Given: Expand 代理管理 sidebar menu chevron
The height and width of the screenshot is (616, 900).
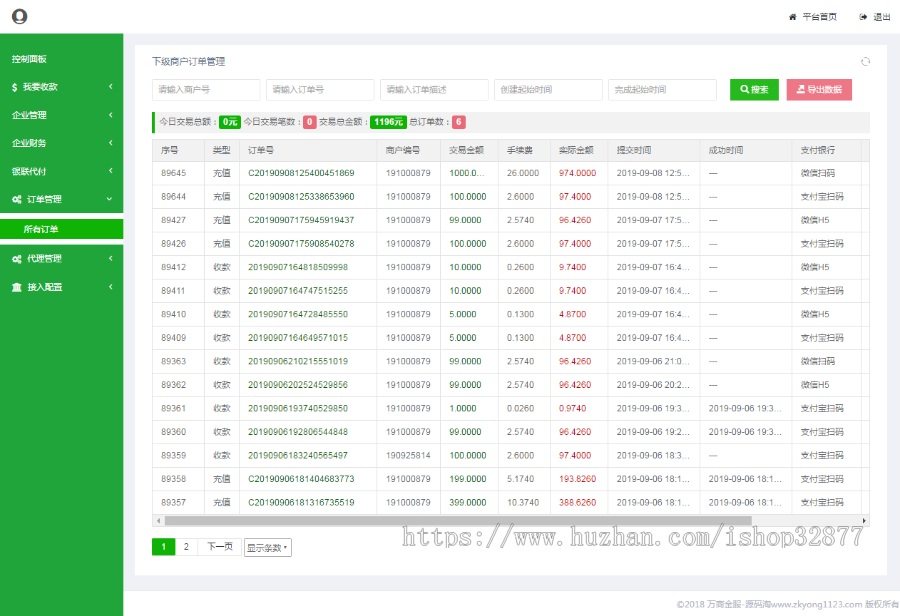Looking at the screenshot, I should tap(111, 259).
